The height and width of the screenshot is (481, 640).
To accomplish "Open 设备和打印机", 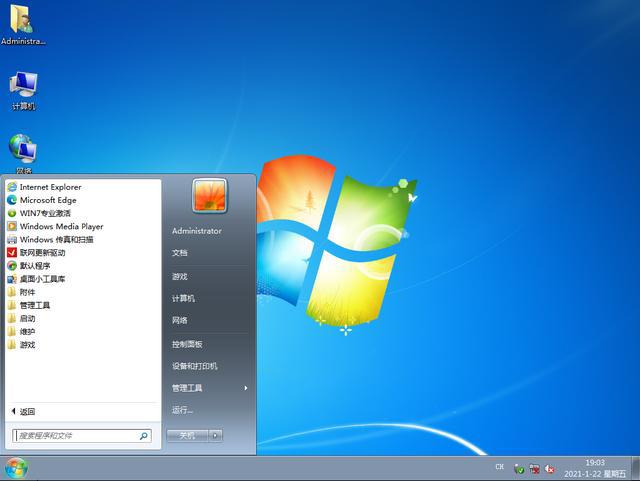I will [x=195, y=366].
